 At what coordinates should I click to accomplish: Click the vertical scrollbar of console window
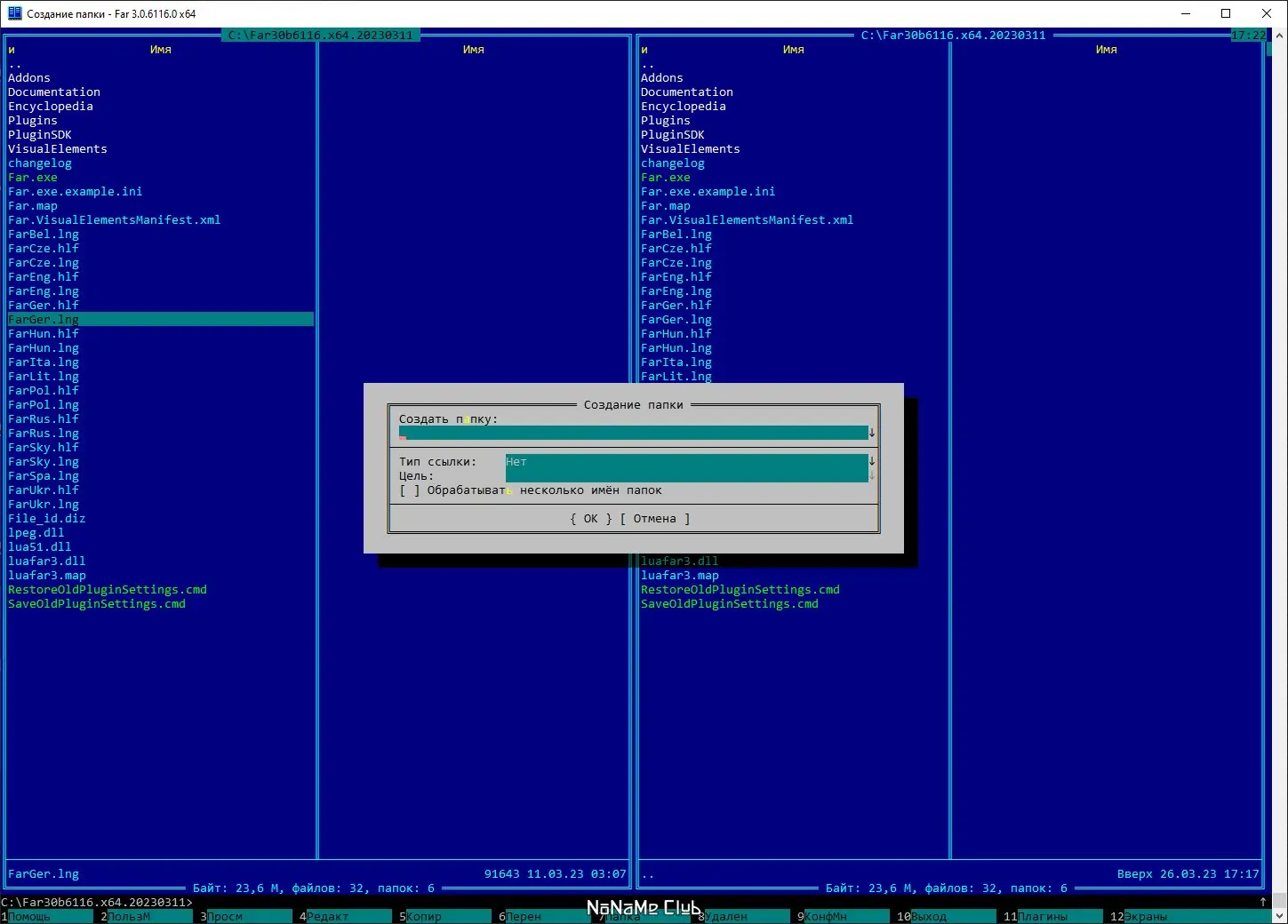1281,475
